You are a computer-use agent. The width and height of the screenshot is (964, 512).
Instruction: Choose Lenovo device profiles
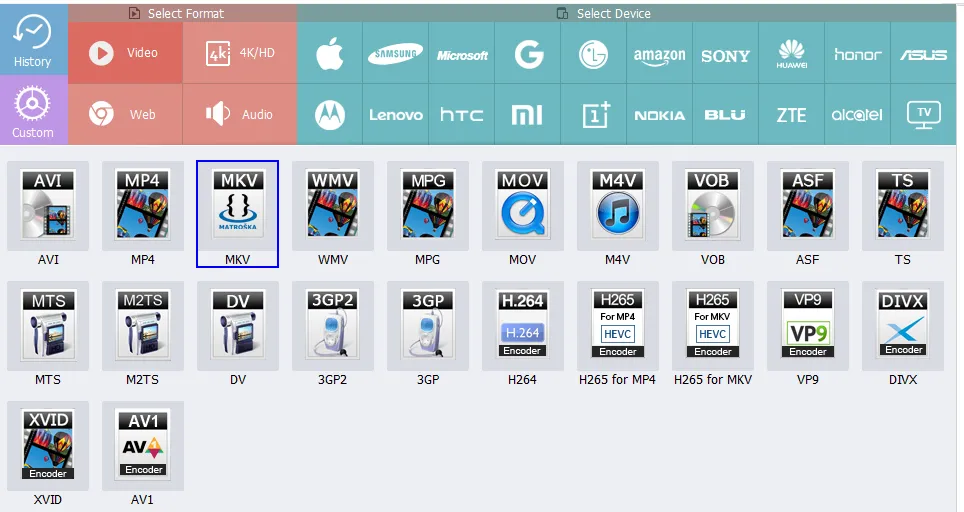(395, 114)
